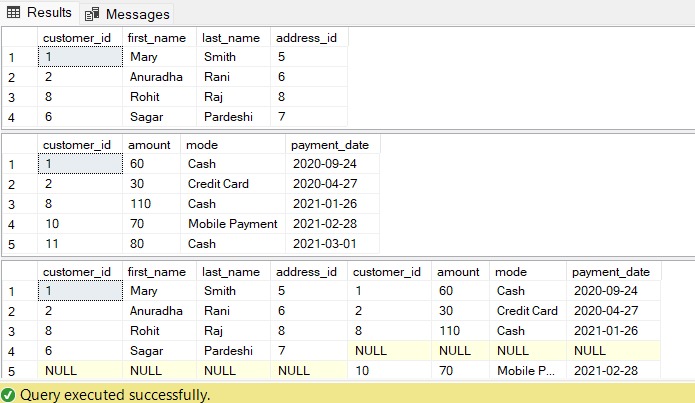Open the Messages tab
Image resolution: width=695 pixels, height=403 pixels.
[127, 14]
